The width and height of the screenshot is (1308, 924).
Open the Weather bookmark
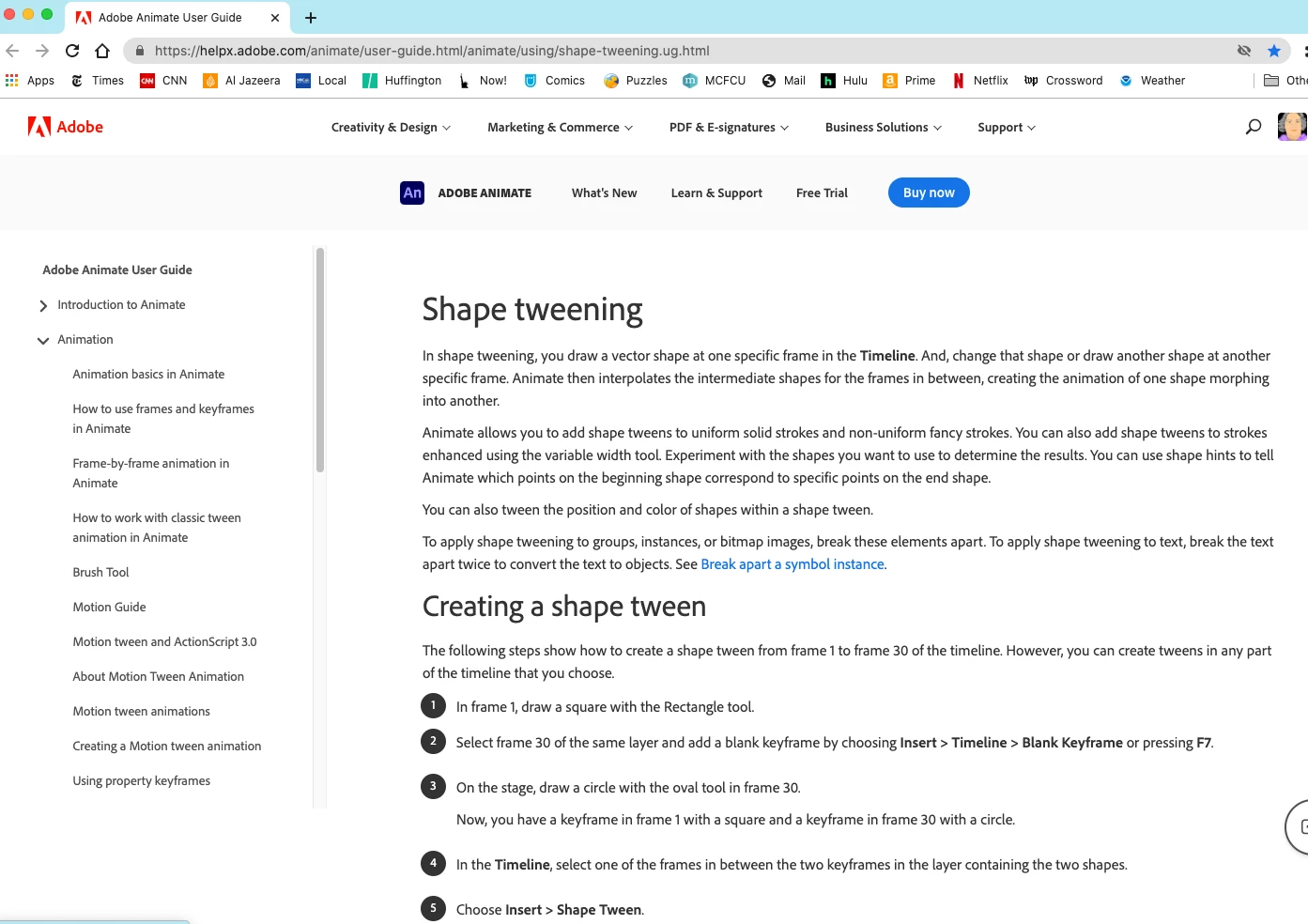(x=1152, y=81)
